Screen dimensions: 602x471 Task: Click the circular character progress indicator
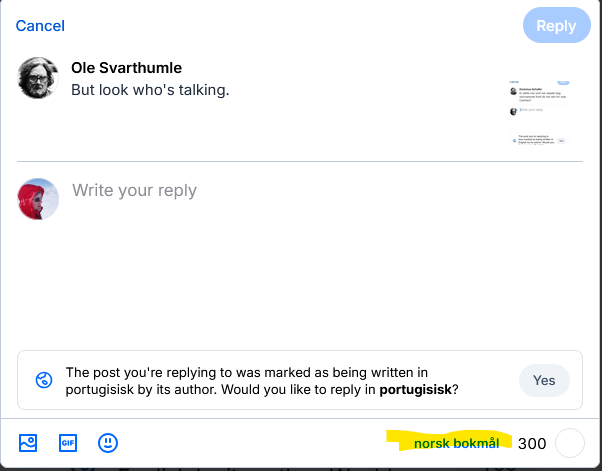click(x=569, y=442)
